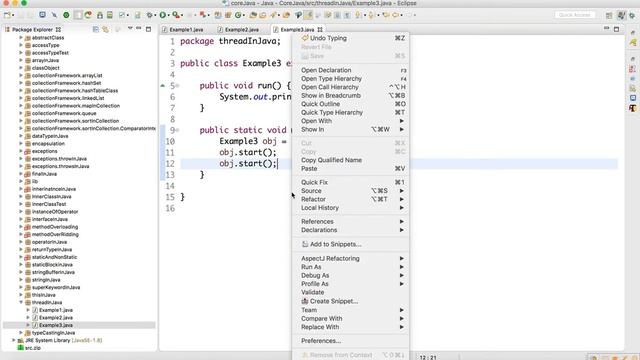Viewport: 640px width, 360px height.
Task: Close the Package Explorer view tab
Action: pos(58,29)
